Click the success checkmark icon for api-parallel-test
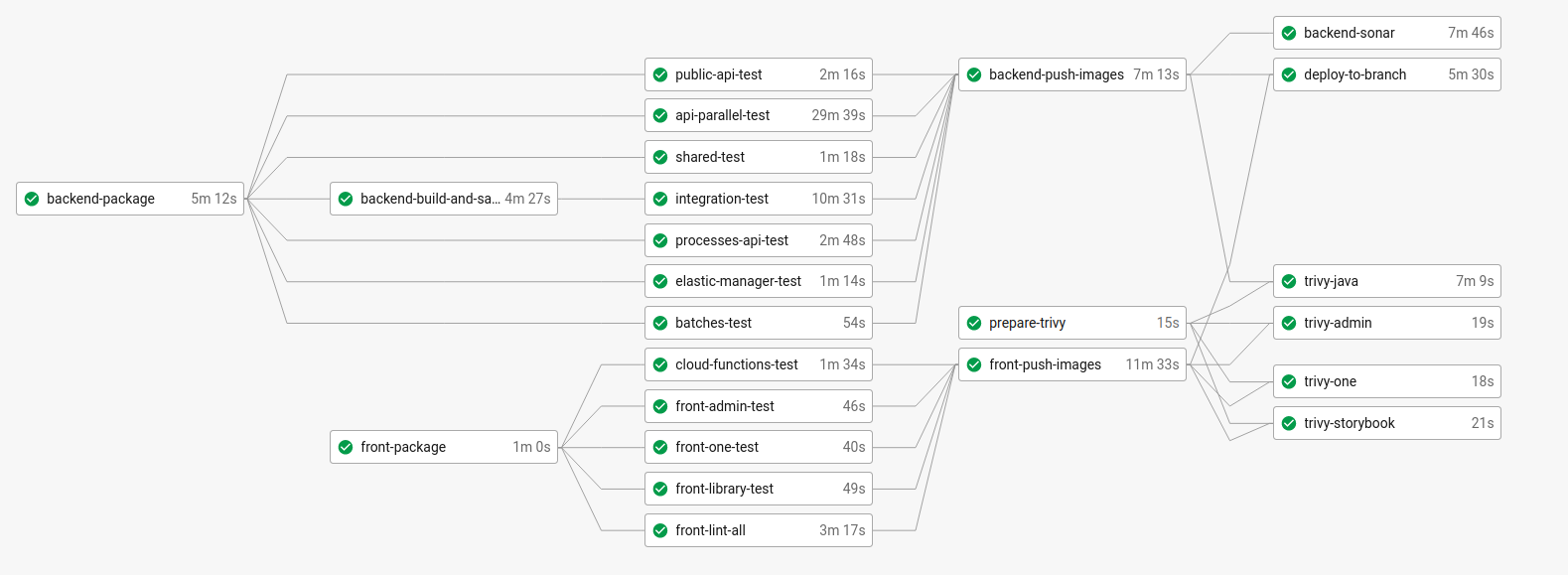Screen dimensions: 1568x575 pyautogui.click(x=660, y=115)
